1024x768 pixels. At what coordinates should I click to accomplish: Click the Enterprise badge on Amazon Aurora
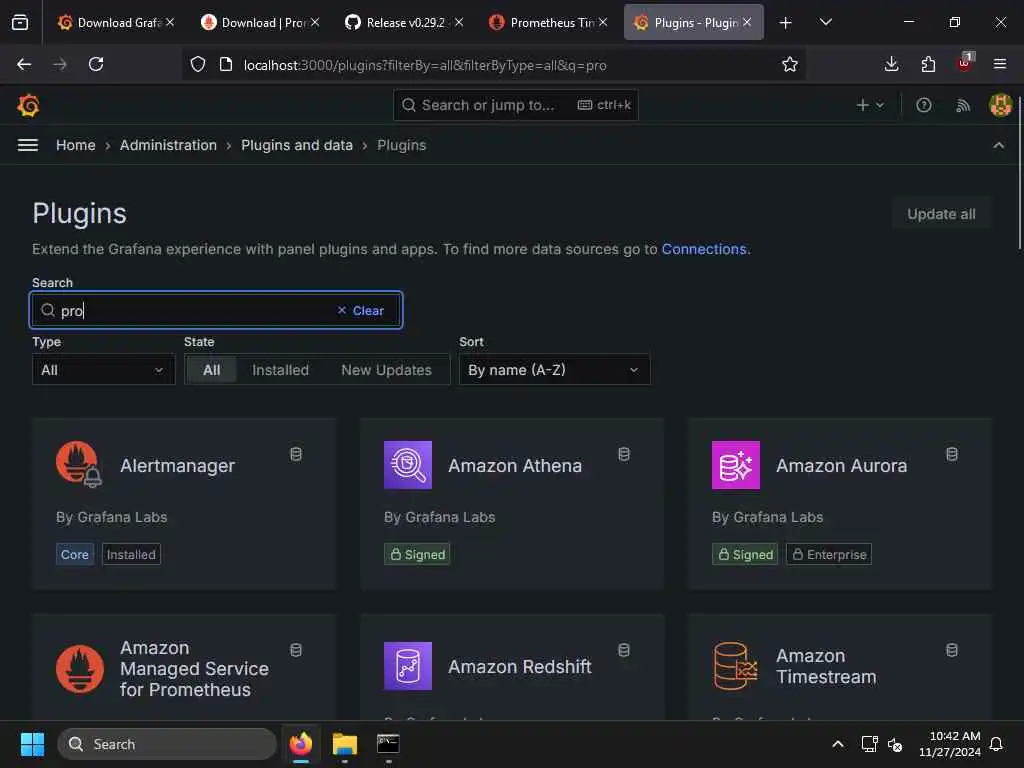829,554
